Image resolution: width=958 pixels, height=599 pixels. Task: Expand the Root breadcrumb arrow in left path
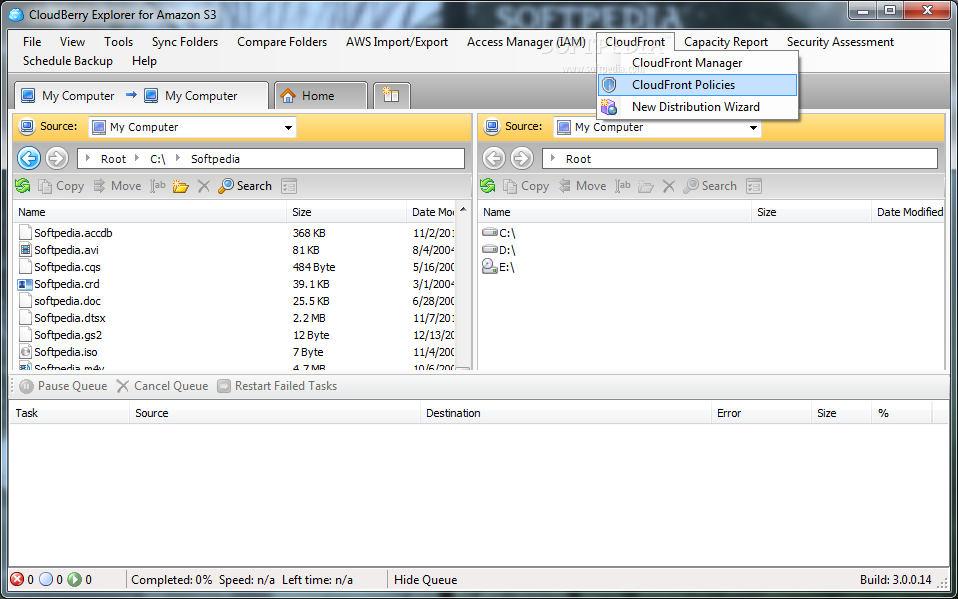click(x=89, y=159)
